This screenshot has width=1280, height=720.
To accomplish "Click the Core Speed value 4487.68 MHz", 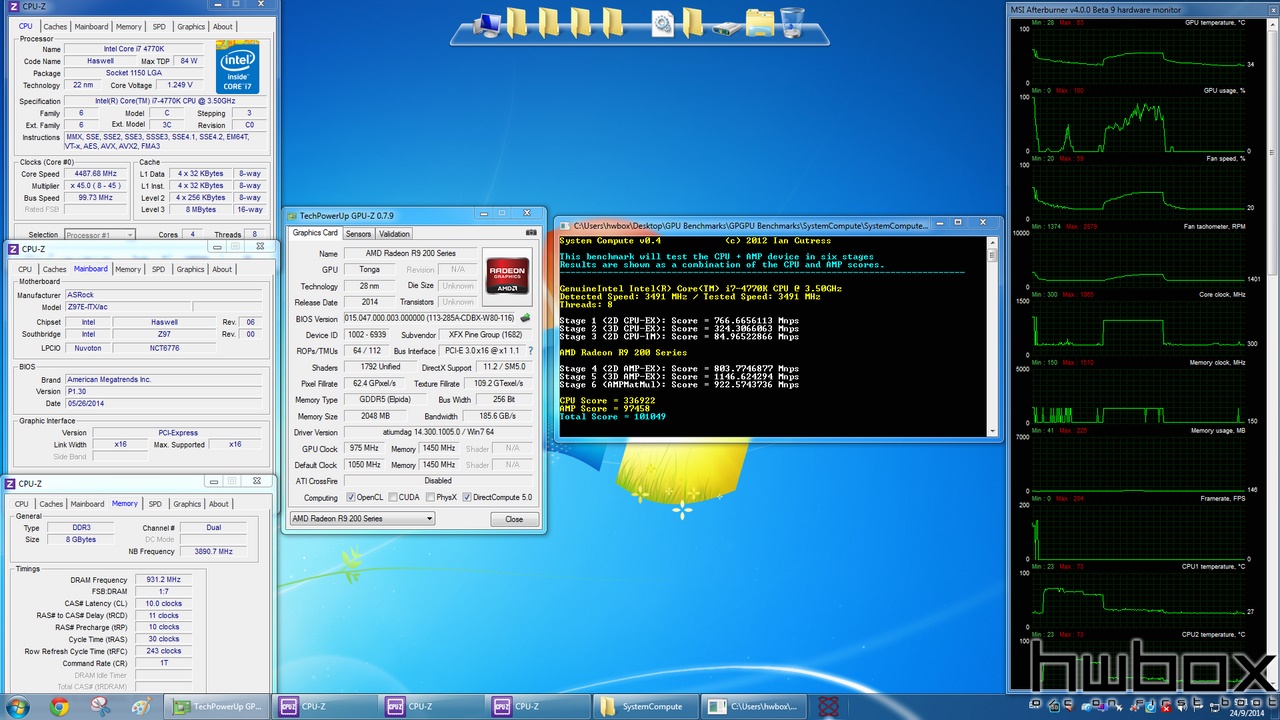I will 97,174.
